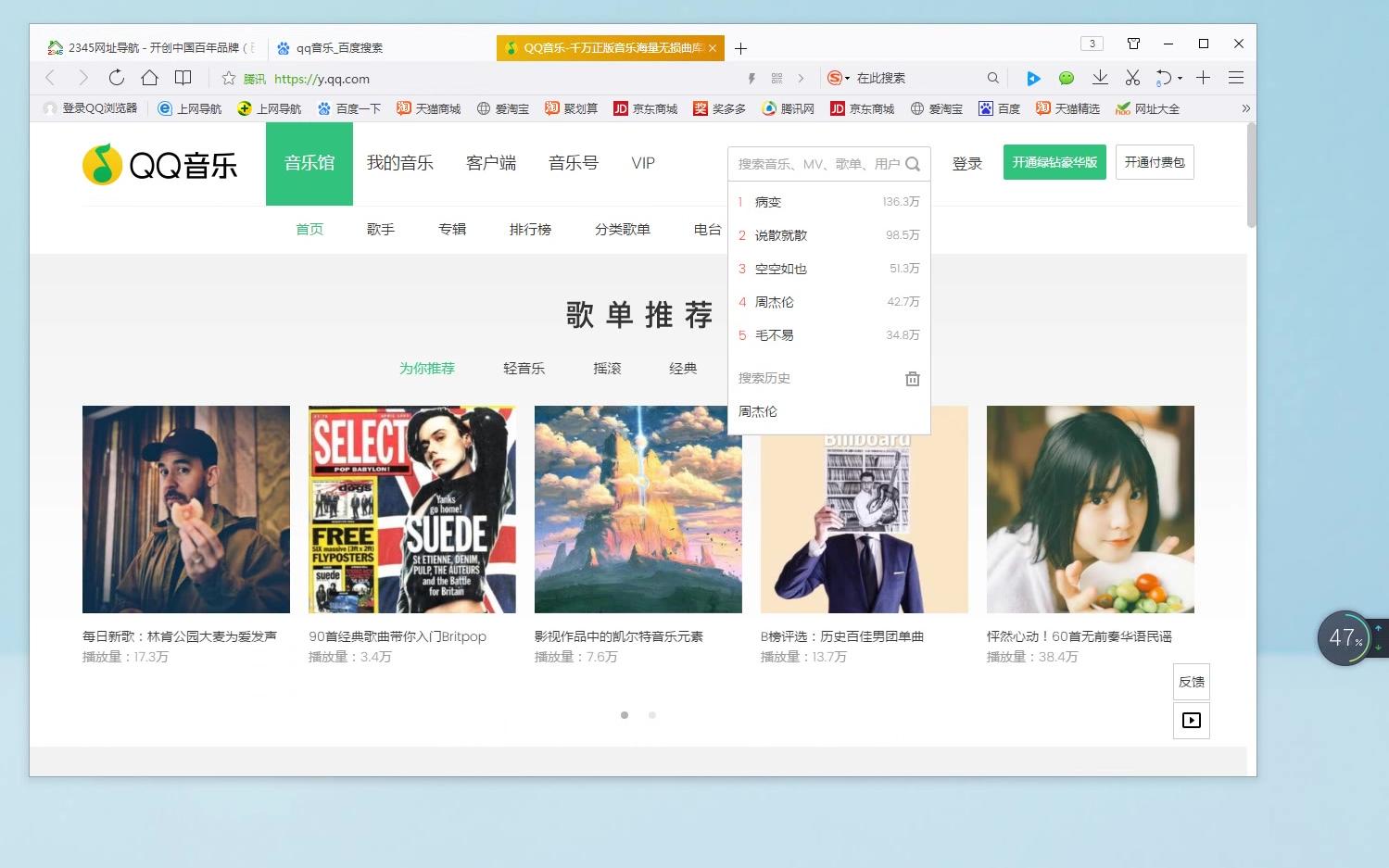Select hot search 毛不易
1389x868 pixels.
coord(829,335)
